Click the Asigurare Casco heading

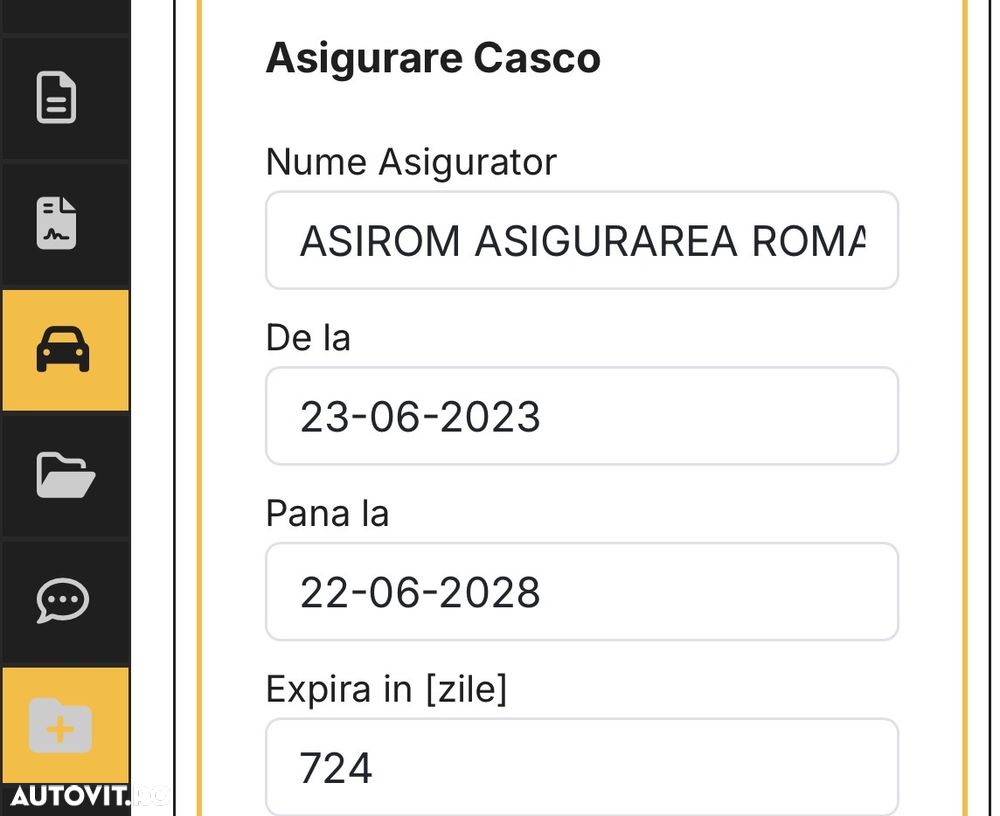coord(433,59)
